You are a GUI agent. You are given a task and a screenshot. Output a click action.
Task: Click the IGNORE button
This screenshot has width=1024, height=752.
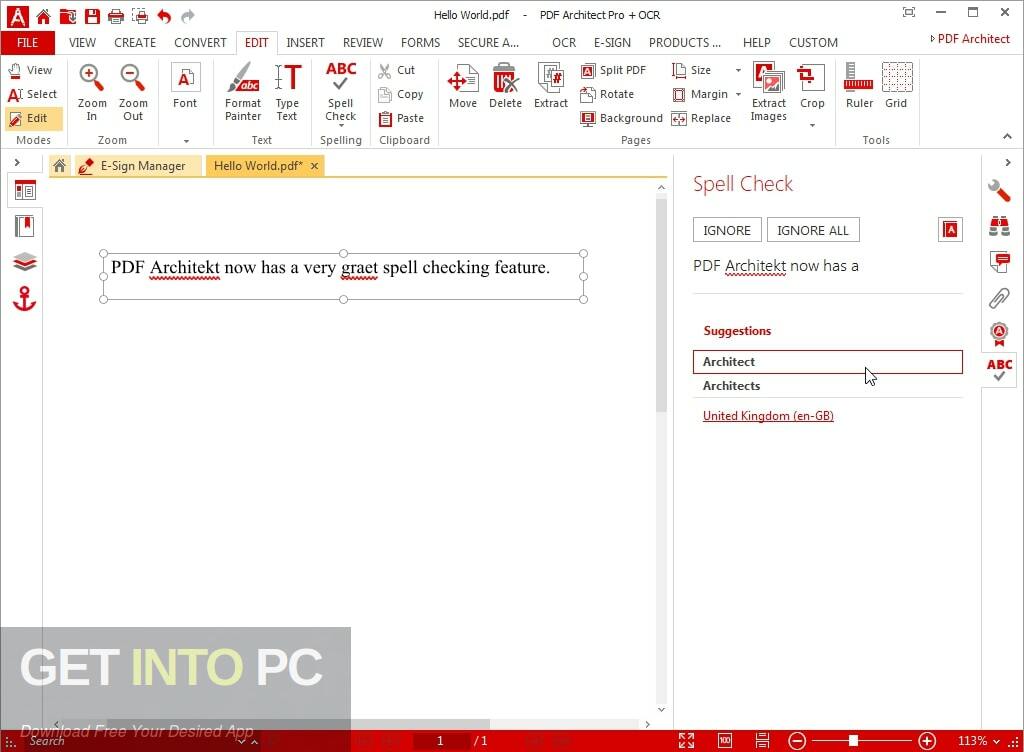[x=727, y=230]
